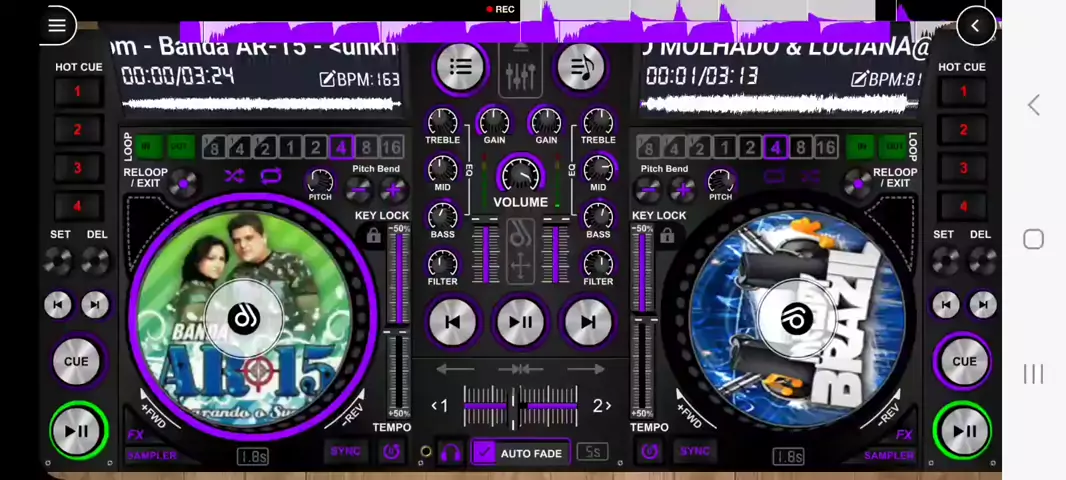Open the track list icon in center panel
This screenshot has height=480, width=1066.
click(x=460, y=67)
